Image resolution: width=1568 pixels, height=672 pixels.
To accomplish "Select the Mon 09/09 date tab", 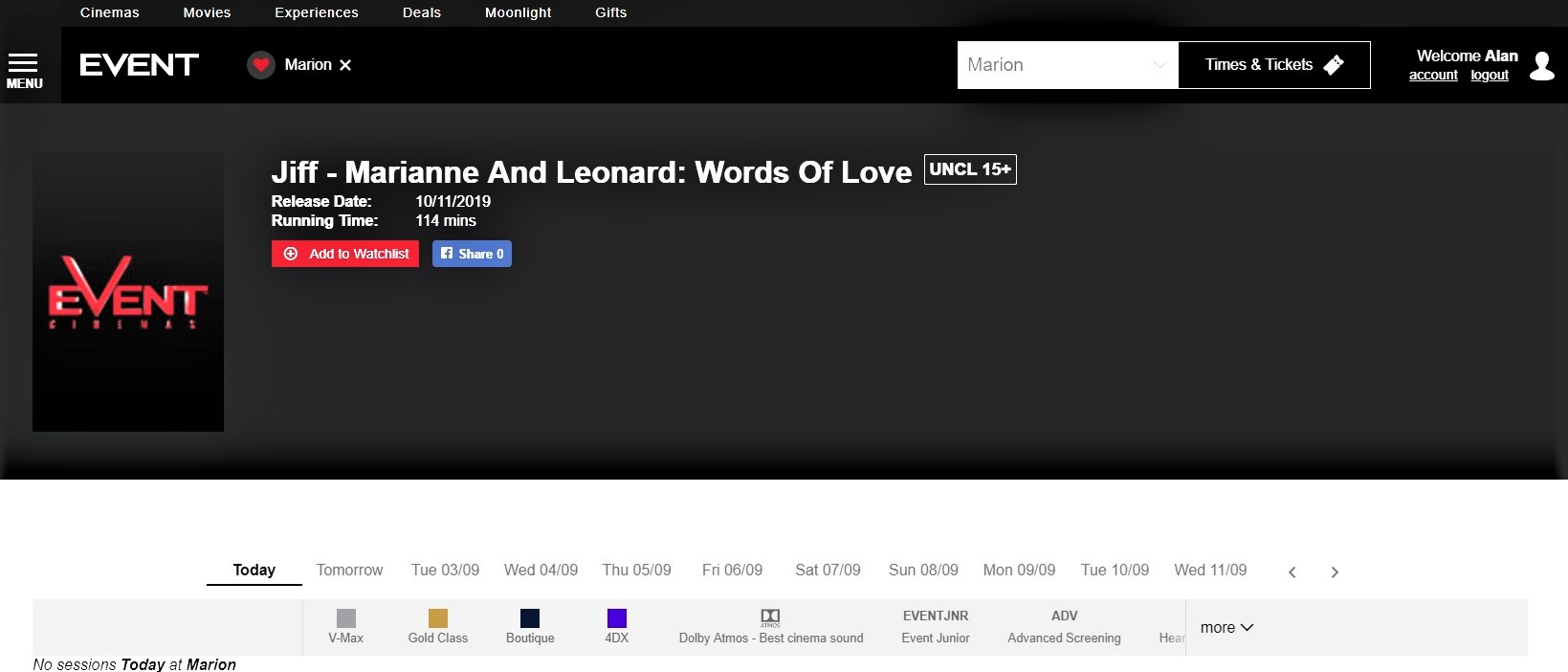I will coord(1020,571).
